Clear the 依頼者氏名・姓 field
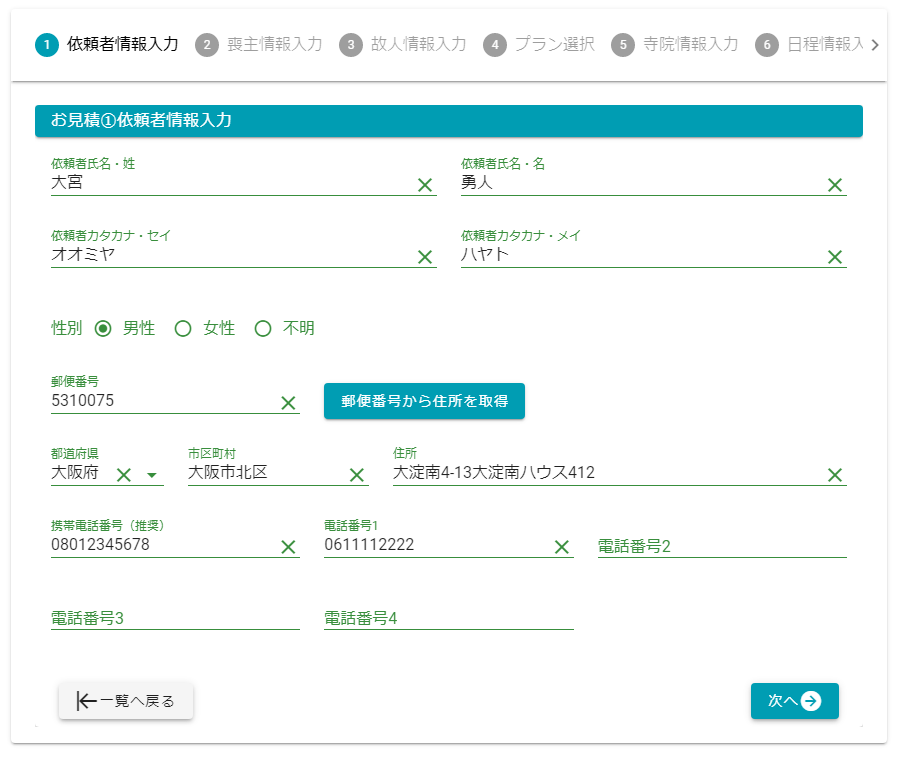Image resolution: width=907 pixels, height=762 pixels. (x=424, y=185)
